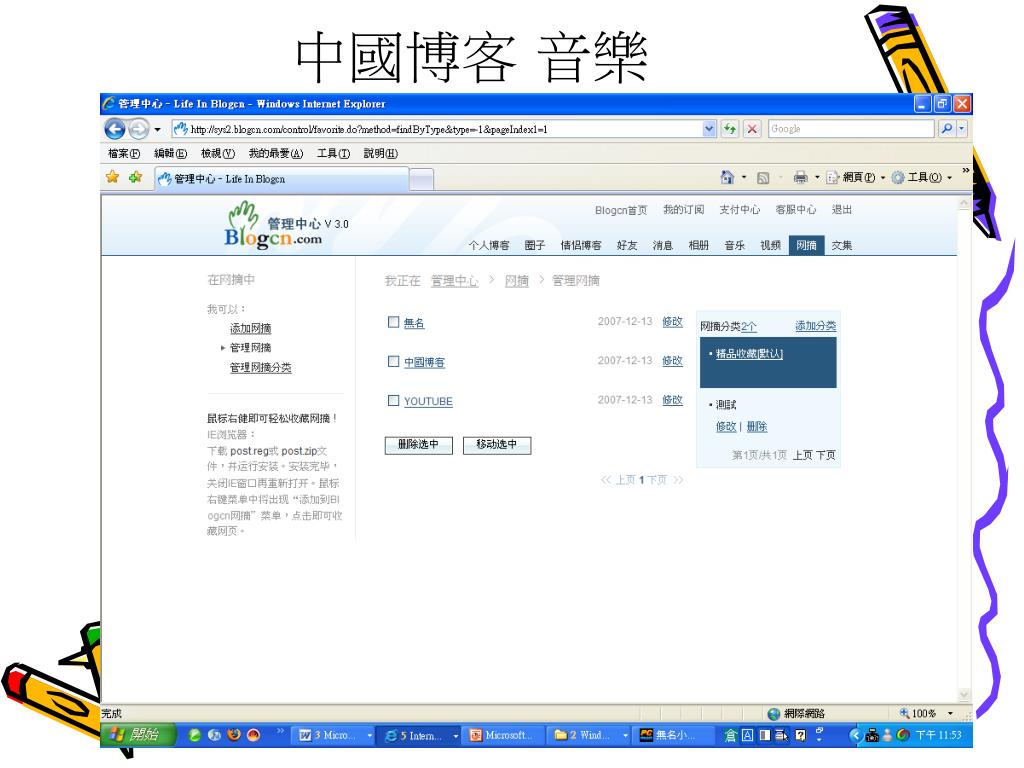The width and height of the screenshot is (1024, 768).
Task: Open the 工具(T) menu in menu bar
Action: (x=333, y=153)
